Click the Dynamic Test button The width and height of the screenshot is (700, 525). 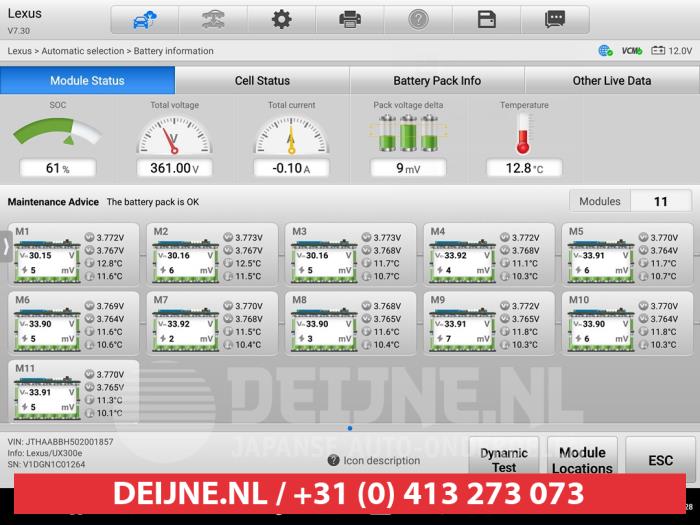(504, 458)
